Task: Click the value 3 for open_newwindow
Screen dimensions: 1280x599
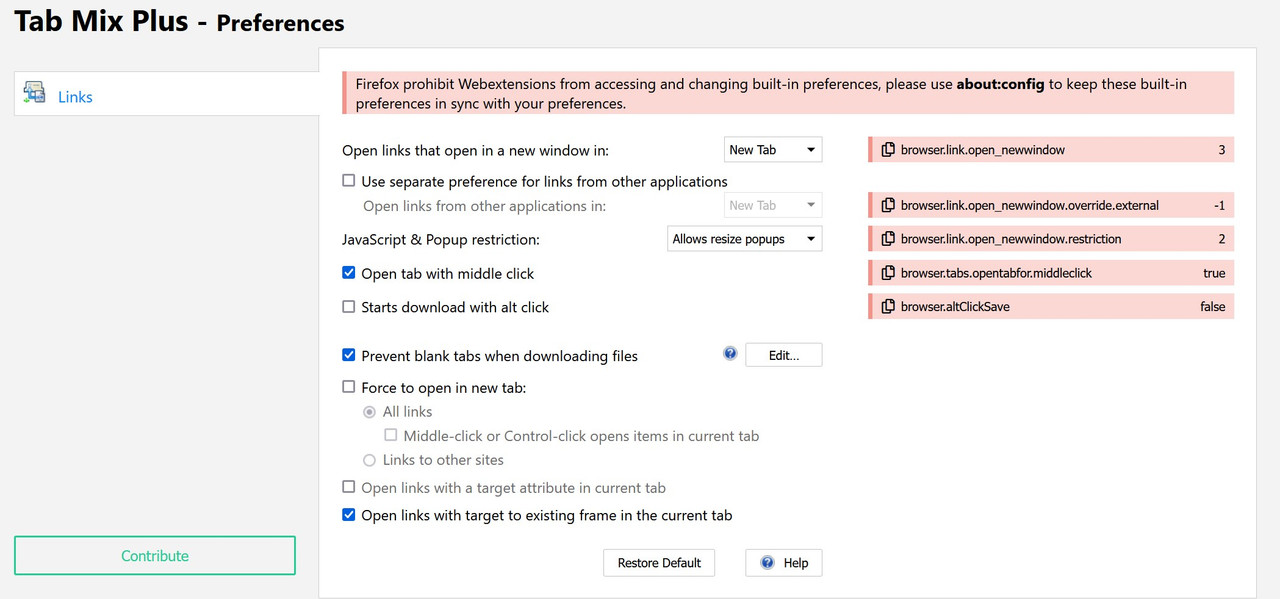Action: (x=1221, y=150)
